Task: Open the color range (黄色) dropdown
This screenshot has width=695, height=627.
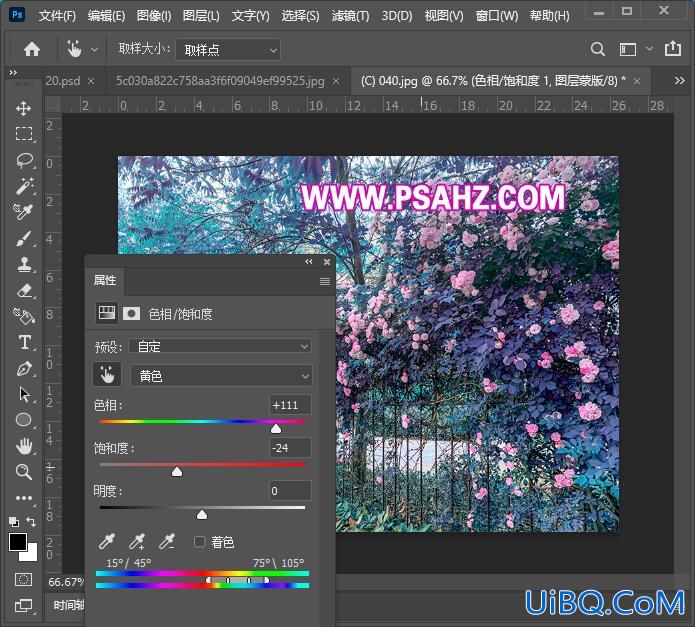Action: click(221, 376)
